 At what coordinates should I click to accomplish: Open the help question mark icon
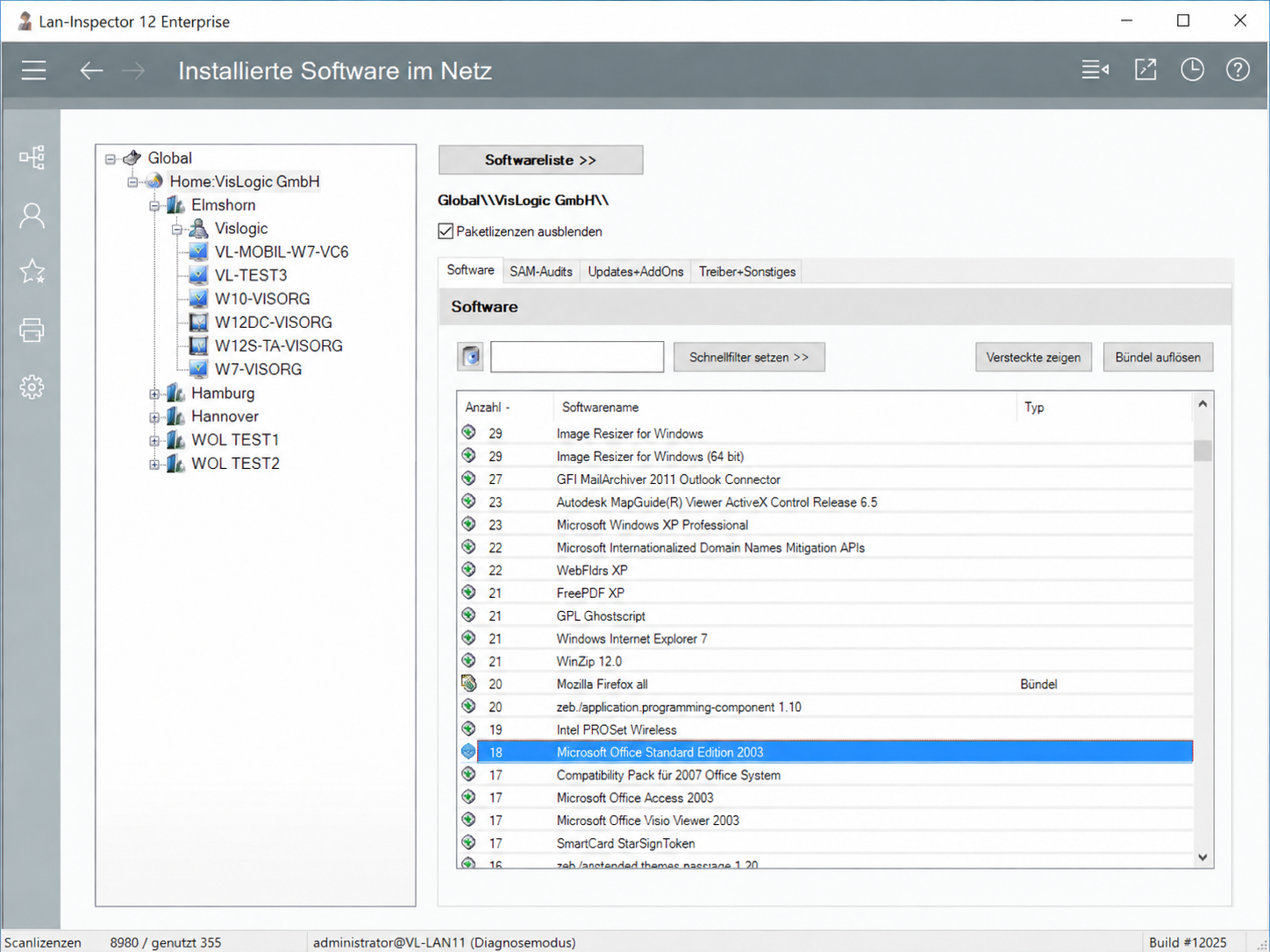pos(1238,69)
